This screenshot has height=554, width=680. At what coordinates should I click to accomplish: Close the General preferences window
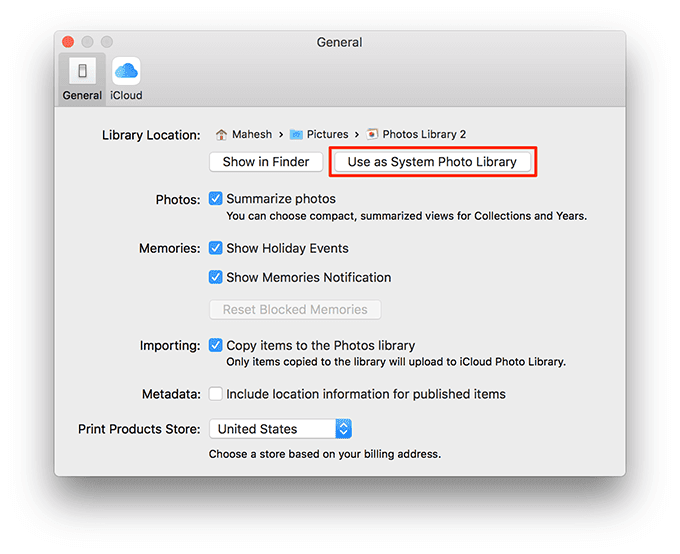(68, 42)
